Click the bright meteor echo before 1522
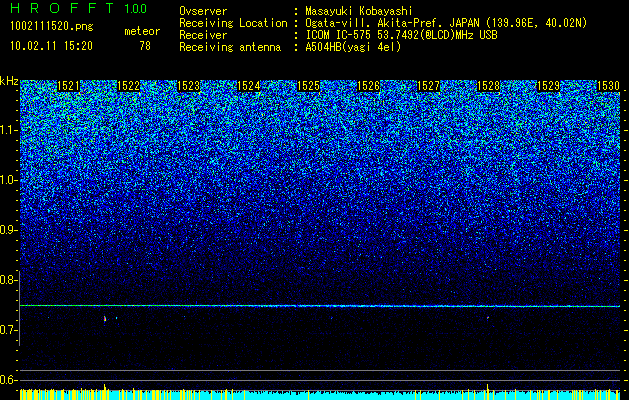This screenshot has width=629, height=400. point(105,319)
